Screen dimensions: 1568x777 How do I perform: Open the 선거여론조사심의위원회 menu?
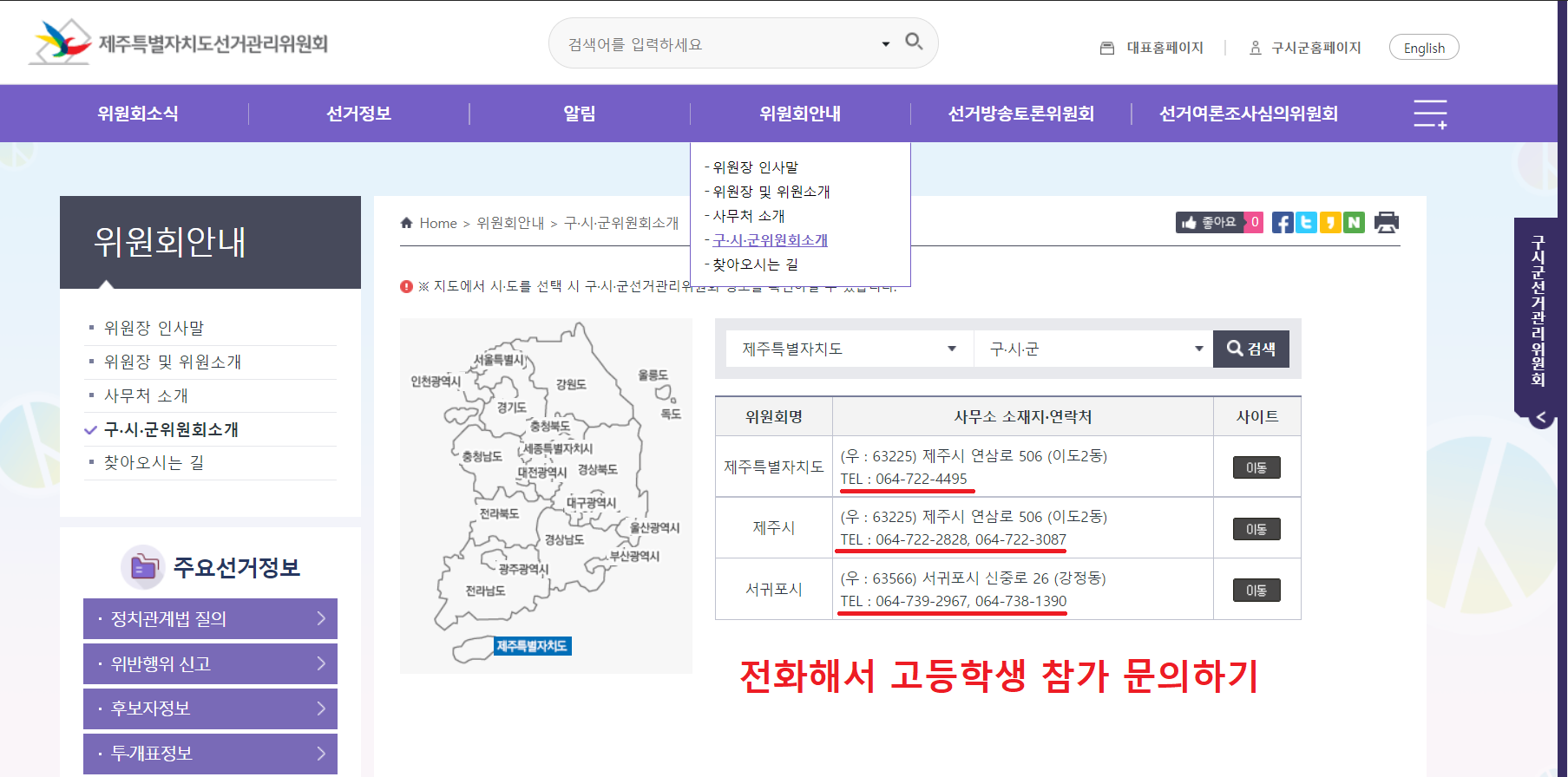pos(1249,114)
